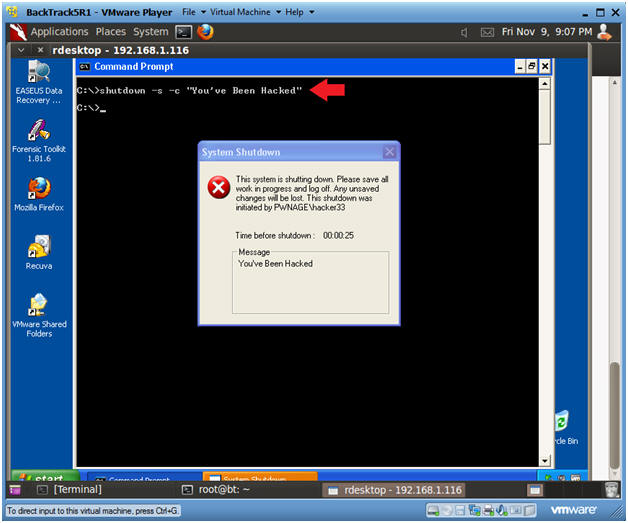Click the VMware network adapter status icon
Image resolution: width=628 pixels, height=523 pixels.
(x=475, y=510)
